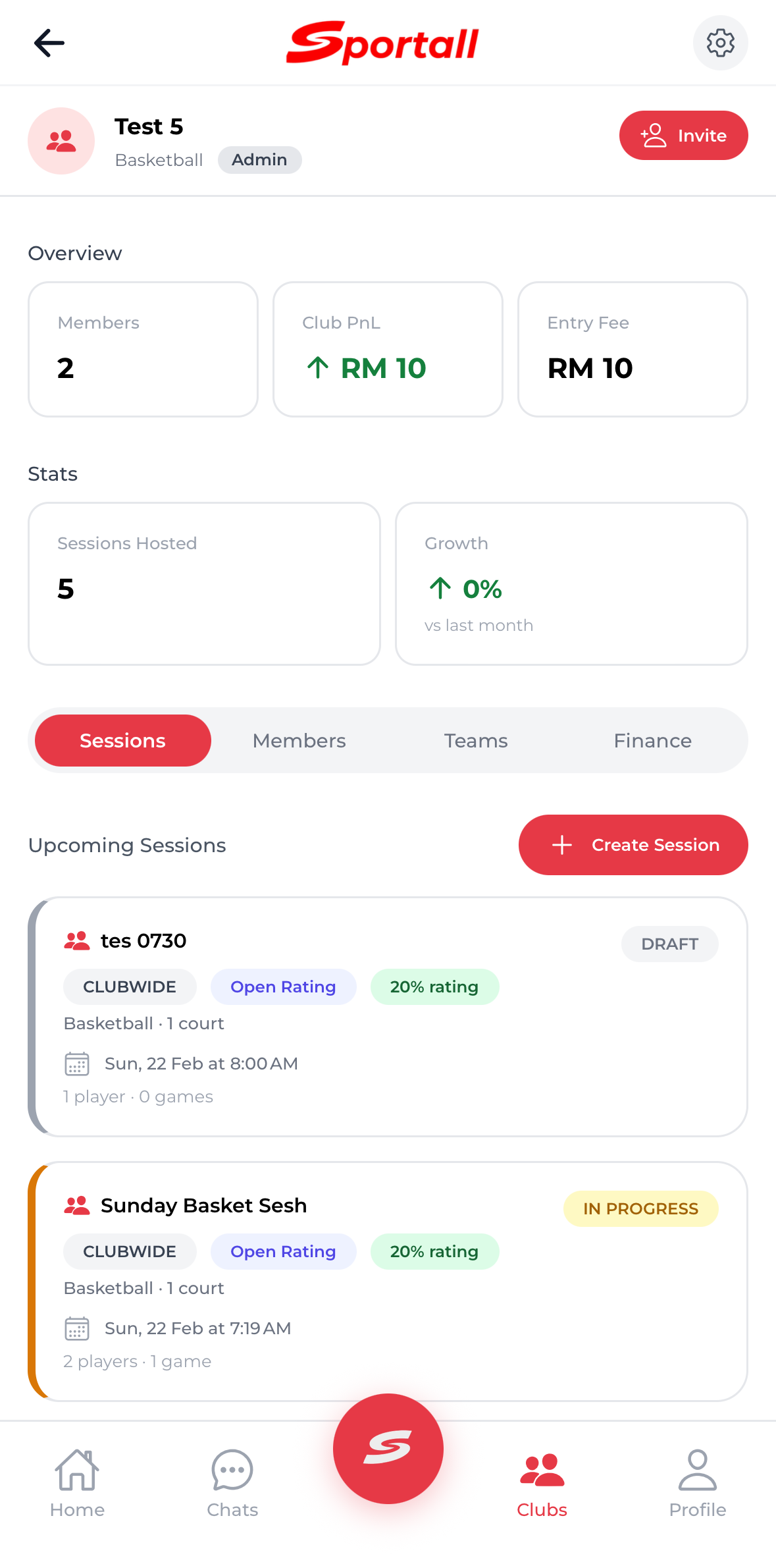Tap the calendar icon on tes 0730 session

[x=76, y=1064]
